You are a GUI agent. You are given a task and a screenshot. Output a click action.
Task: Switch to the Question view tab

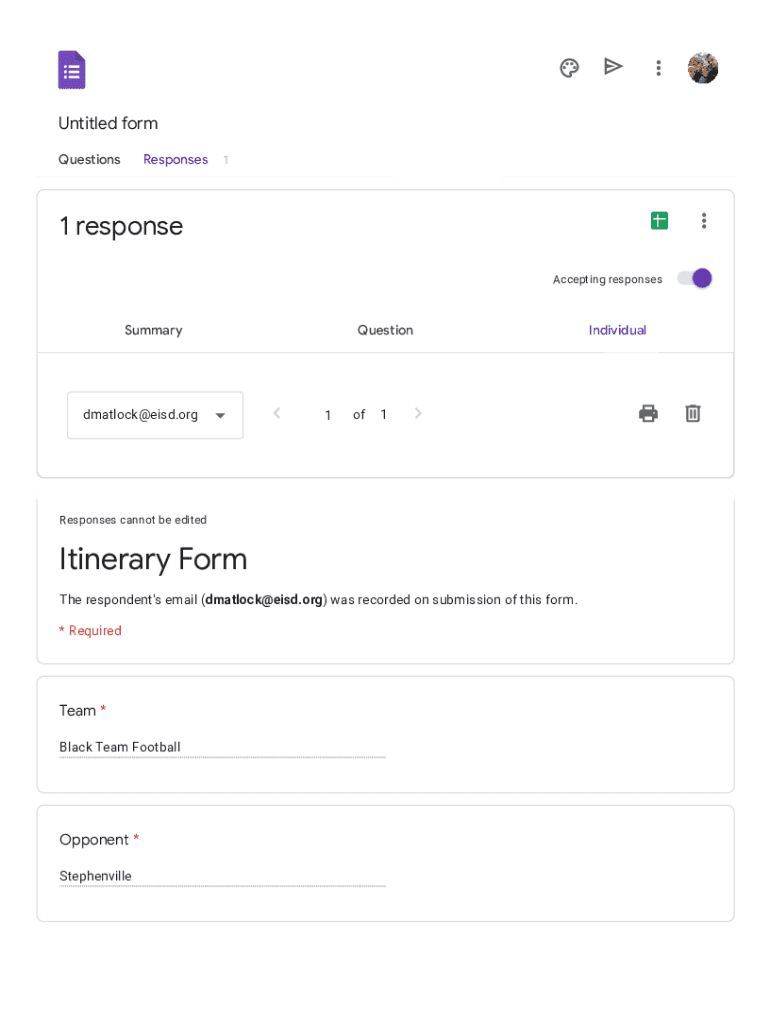pyautogui.click(x=385, y=330)
